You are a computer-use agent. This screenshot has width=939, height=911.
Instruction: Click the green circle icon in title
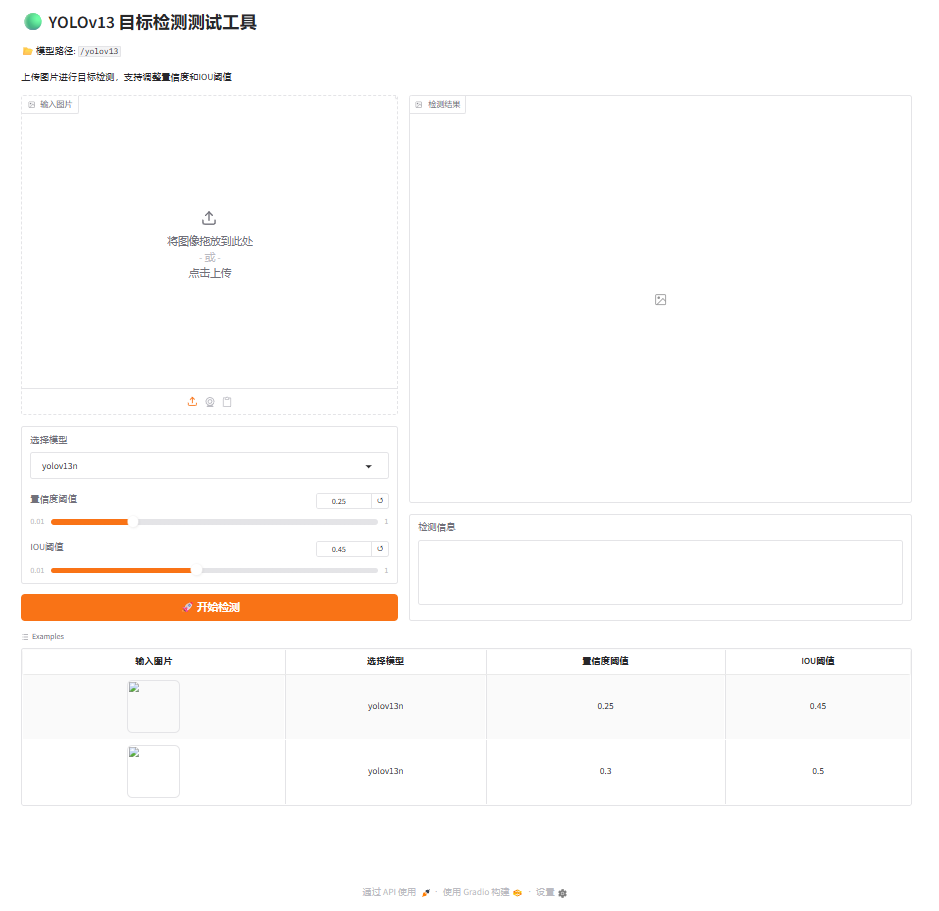pos(33,22)
